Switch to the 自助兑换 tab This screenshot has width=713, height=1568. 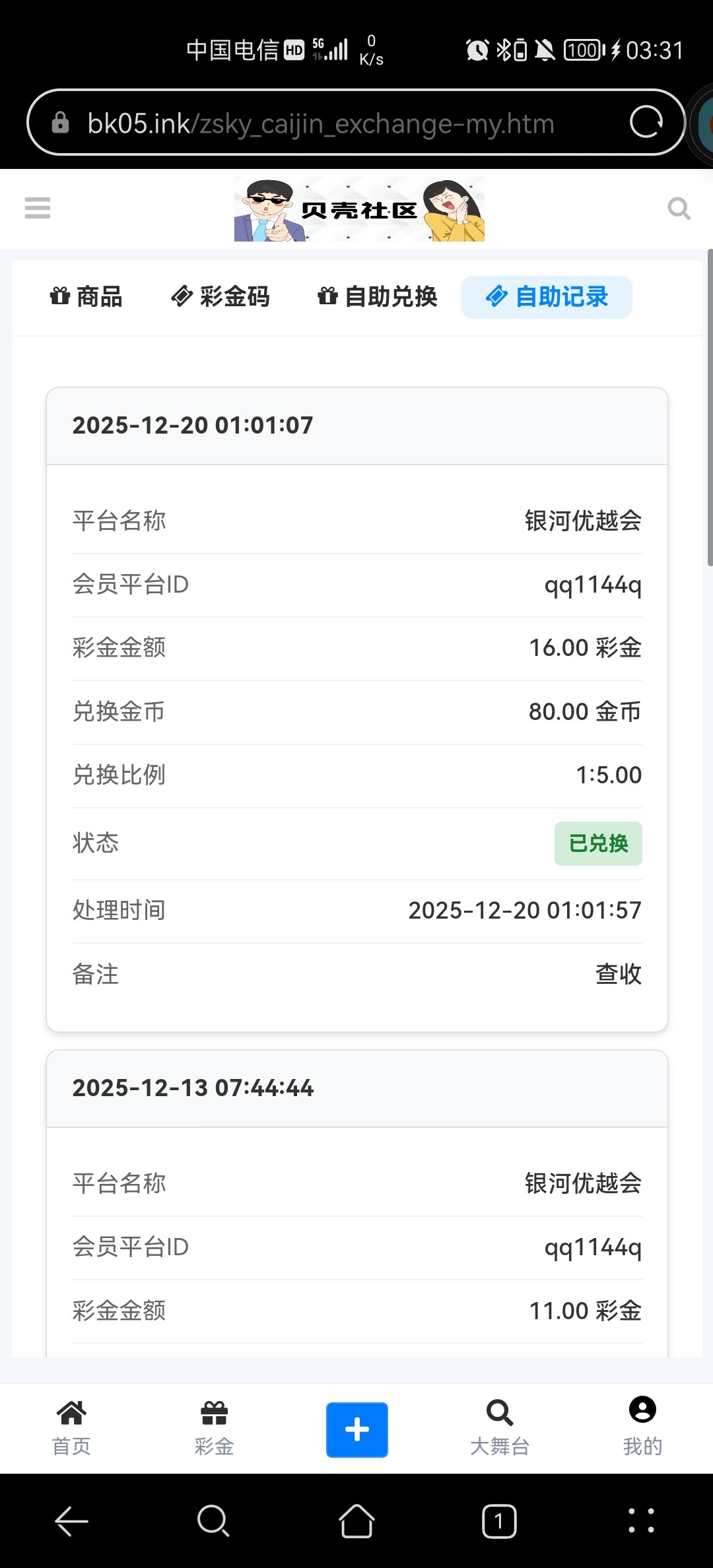[378, 297]
